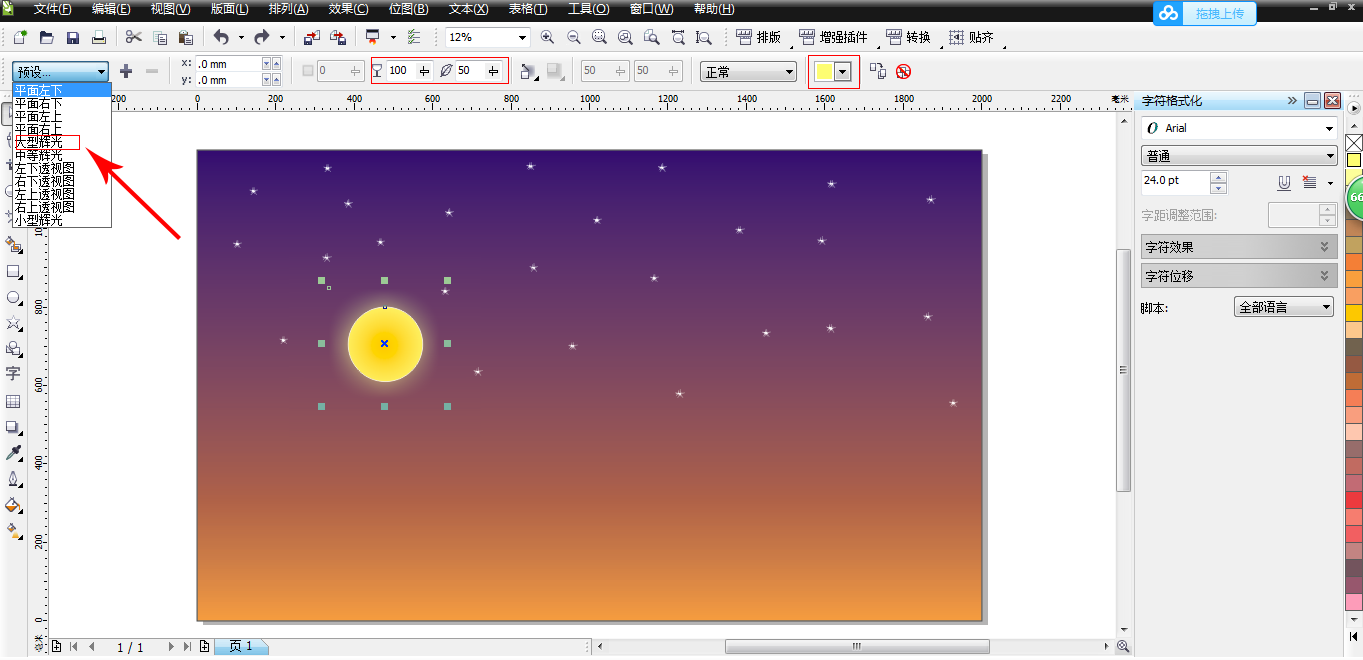
Task: Click the Add preset plus icon
Action: [x=126, y=71]
